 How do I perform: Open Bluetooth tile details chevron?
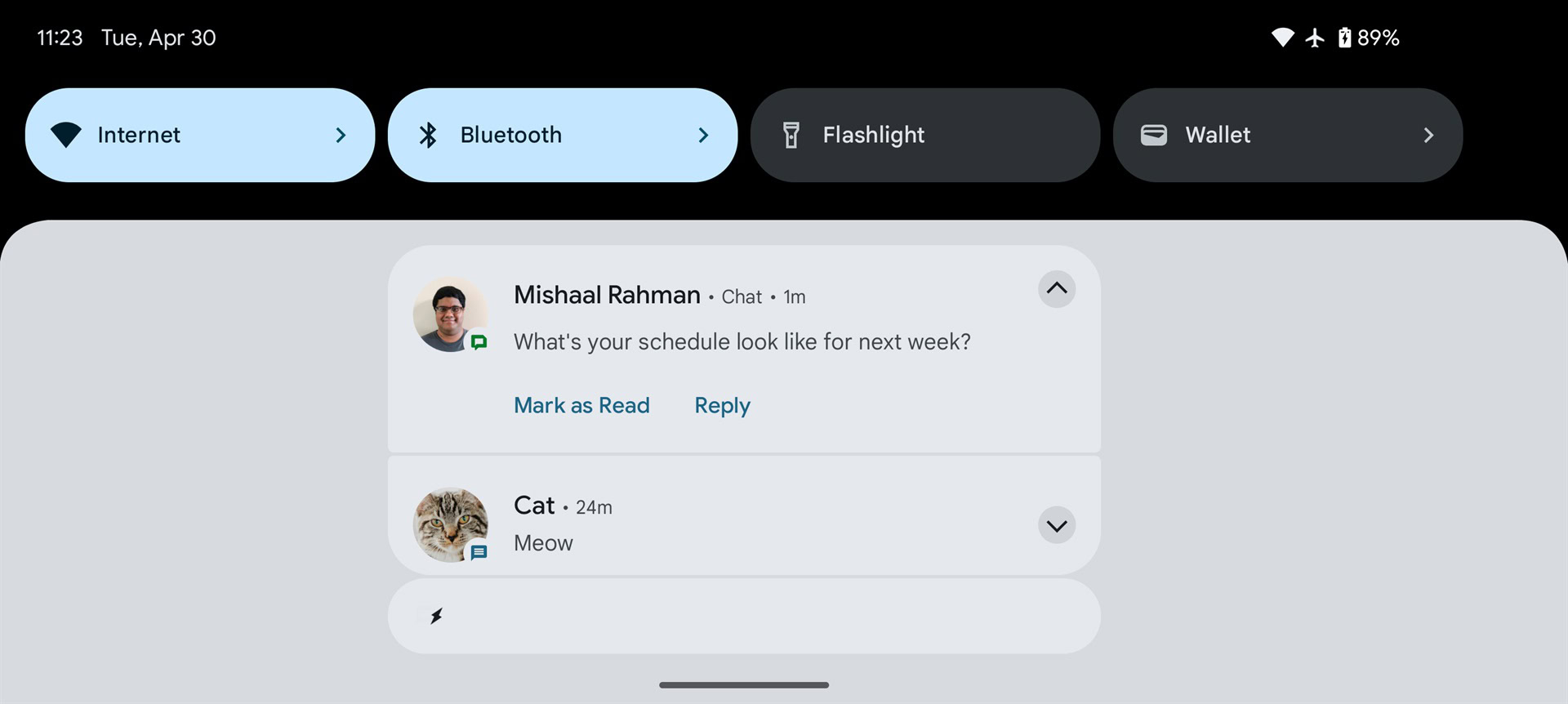(x=703, y=135)
